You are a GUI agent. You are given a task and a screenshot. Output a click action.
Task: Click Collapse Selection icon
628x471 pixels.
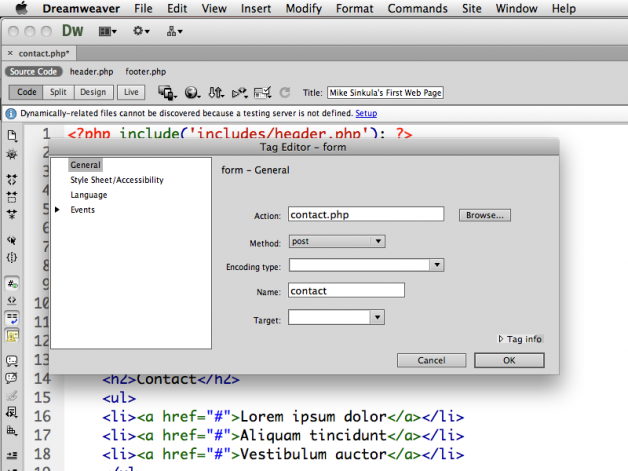coord(12,197)
